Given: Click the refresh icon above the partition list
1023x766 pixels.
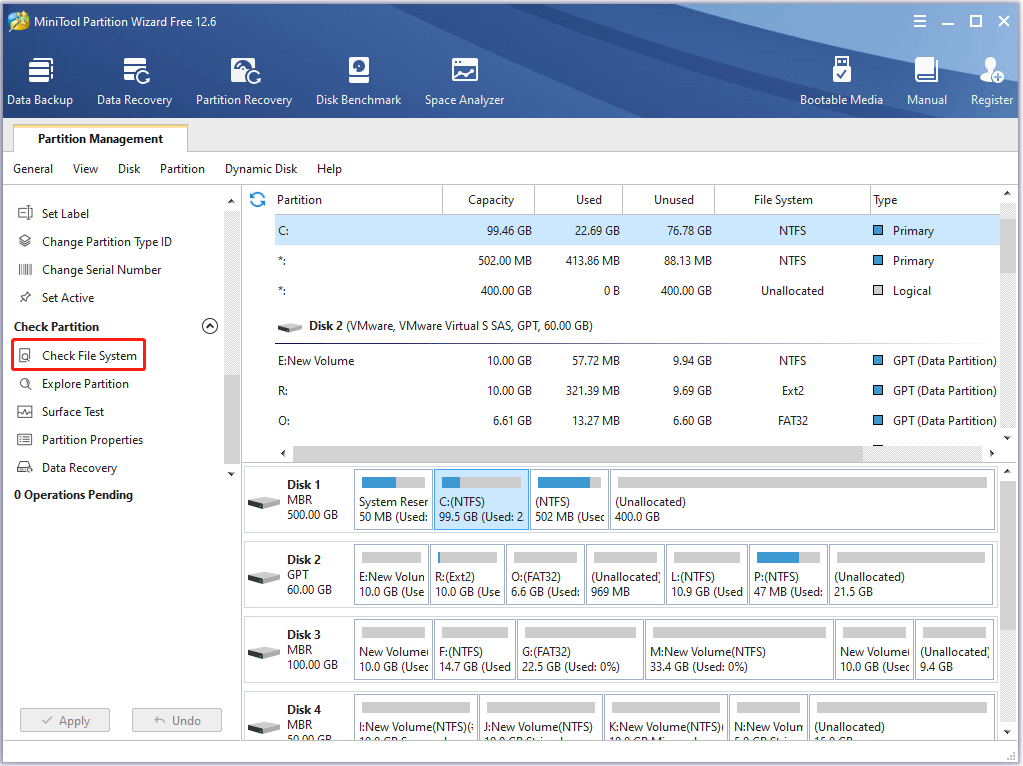Looking at the screenshot, I should (257, 199).
